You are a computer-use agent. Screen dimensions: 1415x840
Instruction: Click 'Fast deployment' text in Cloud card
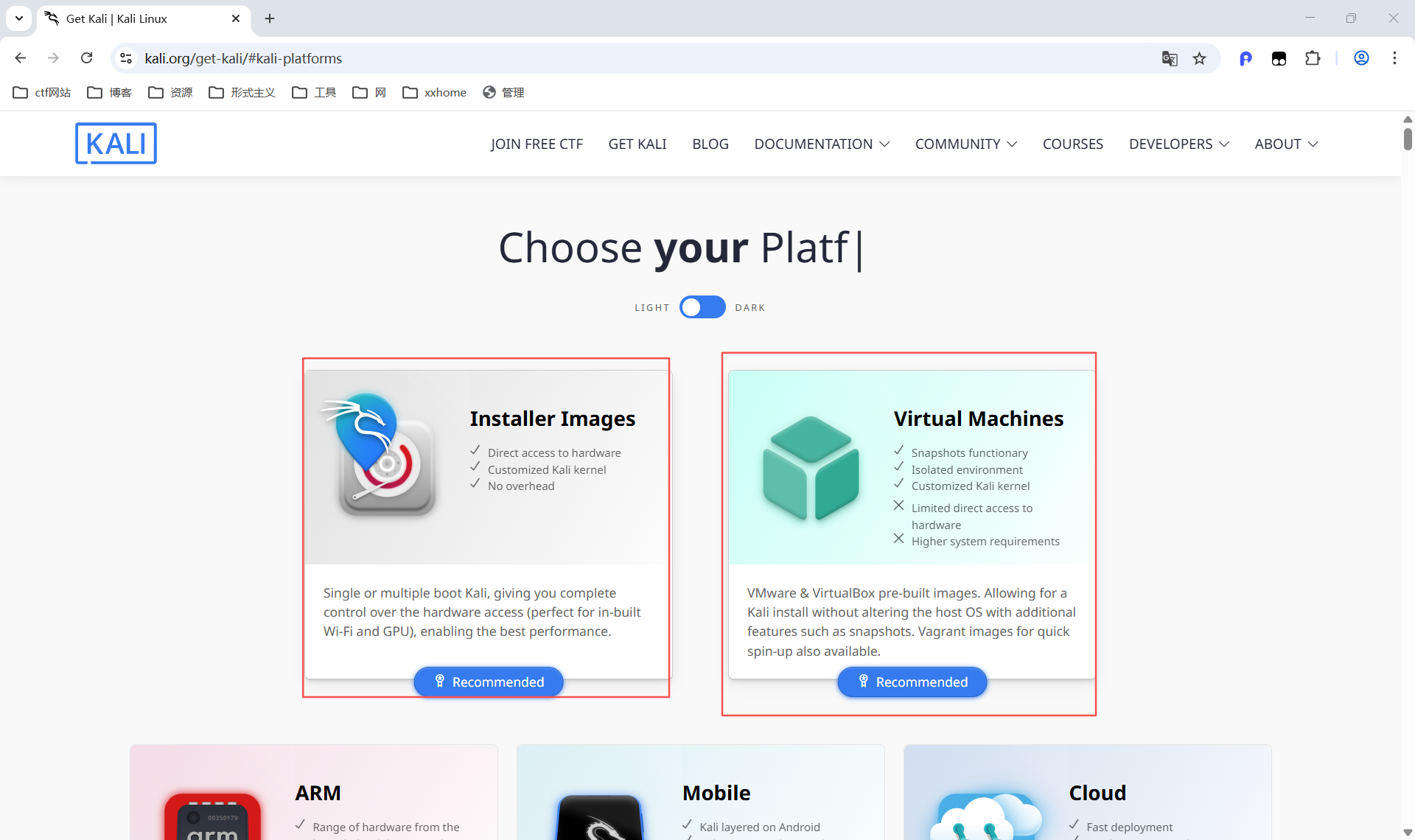click(x=1130, y=827)
